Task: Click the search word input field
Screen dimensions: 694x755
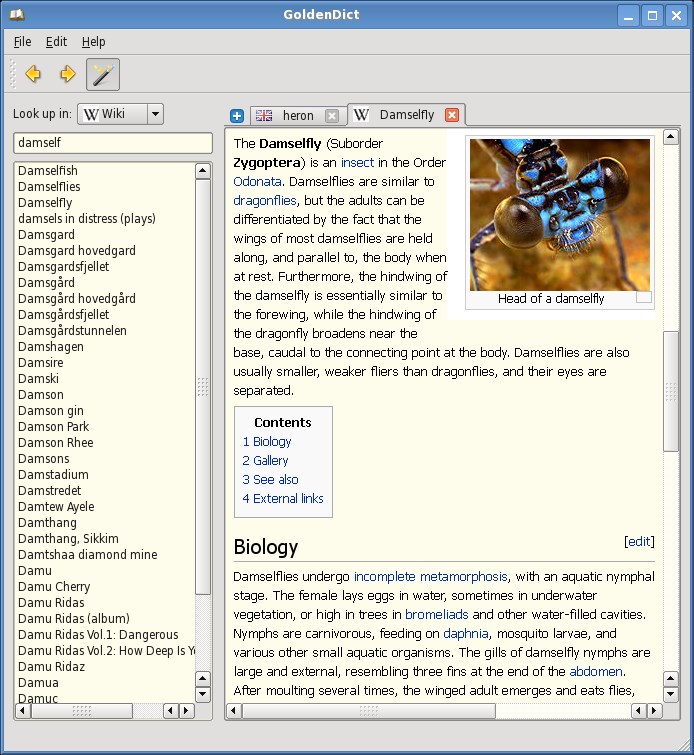Action: (113, 143)
